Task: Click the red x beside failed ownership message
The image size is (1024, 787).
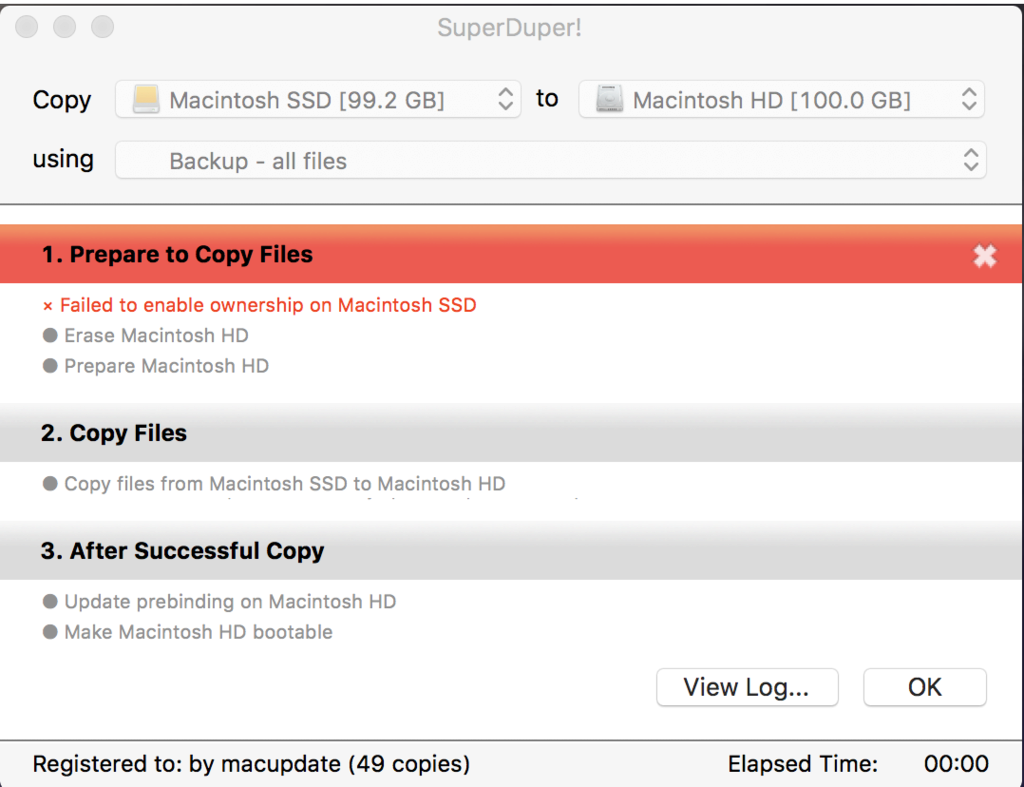Action: (x=47, y=306)
